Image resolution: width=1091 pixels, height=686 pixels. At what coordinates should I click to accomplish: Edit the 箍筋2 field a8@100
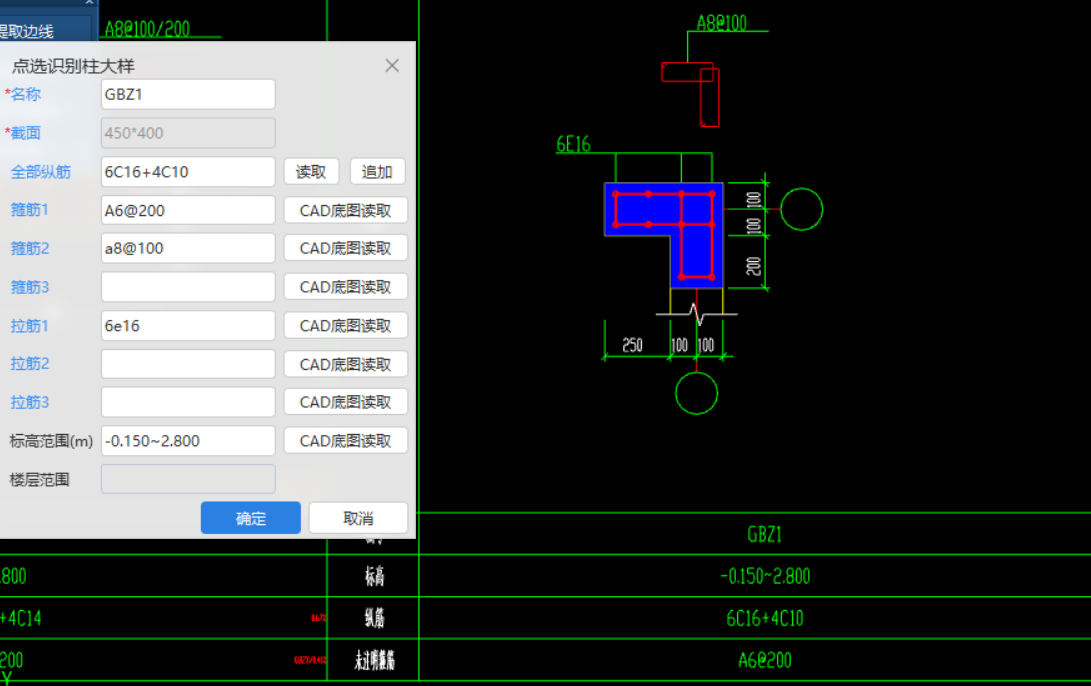point(188,248)
